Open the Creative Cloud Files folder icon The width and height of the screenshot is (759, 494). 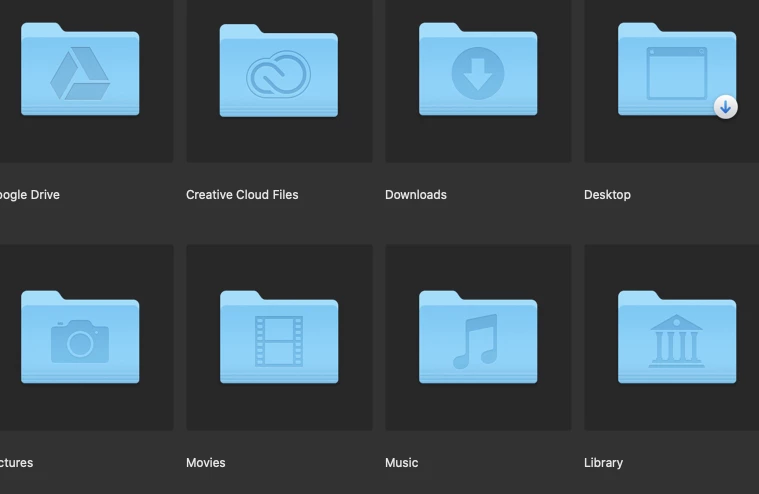(279, 70)
